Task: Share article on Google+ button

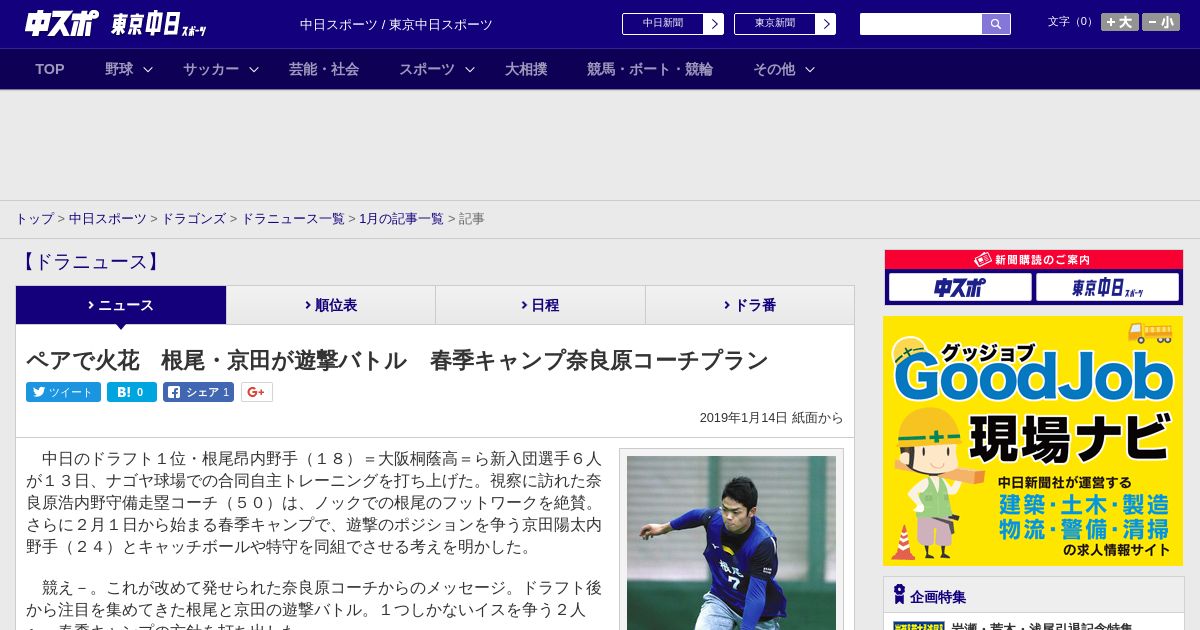Action: pyautogui.click(x=256, y=392)
